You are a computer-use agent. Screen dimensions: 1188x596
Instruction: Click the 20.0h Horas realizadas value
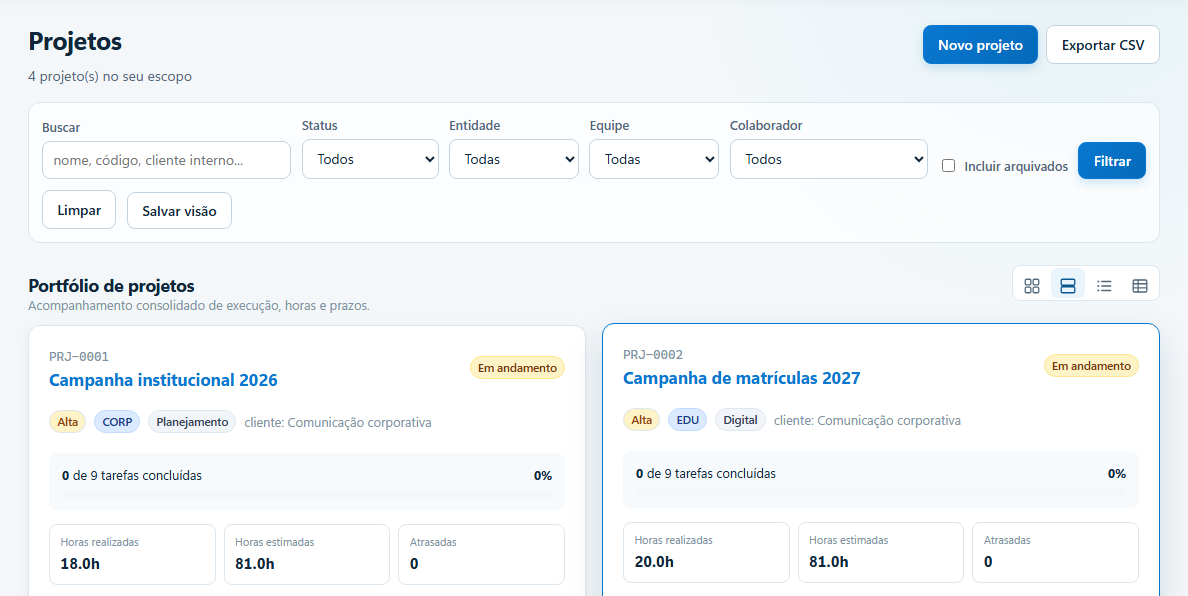point(654,561)
